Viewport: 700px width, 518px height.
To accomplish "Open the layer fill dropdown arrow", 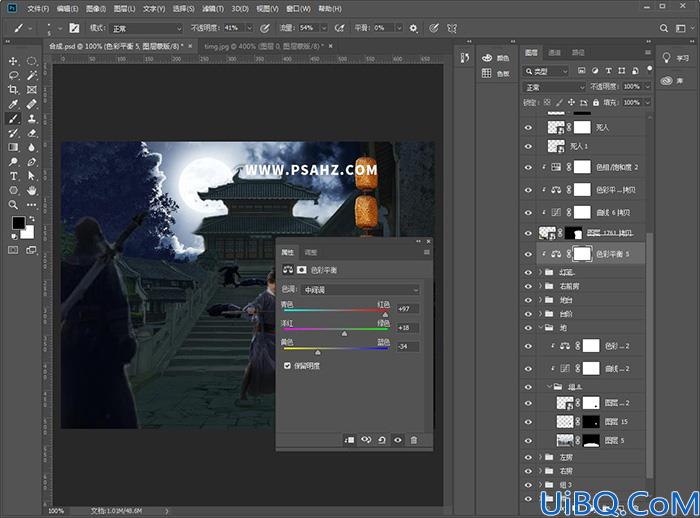I will (647, 103).
